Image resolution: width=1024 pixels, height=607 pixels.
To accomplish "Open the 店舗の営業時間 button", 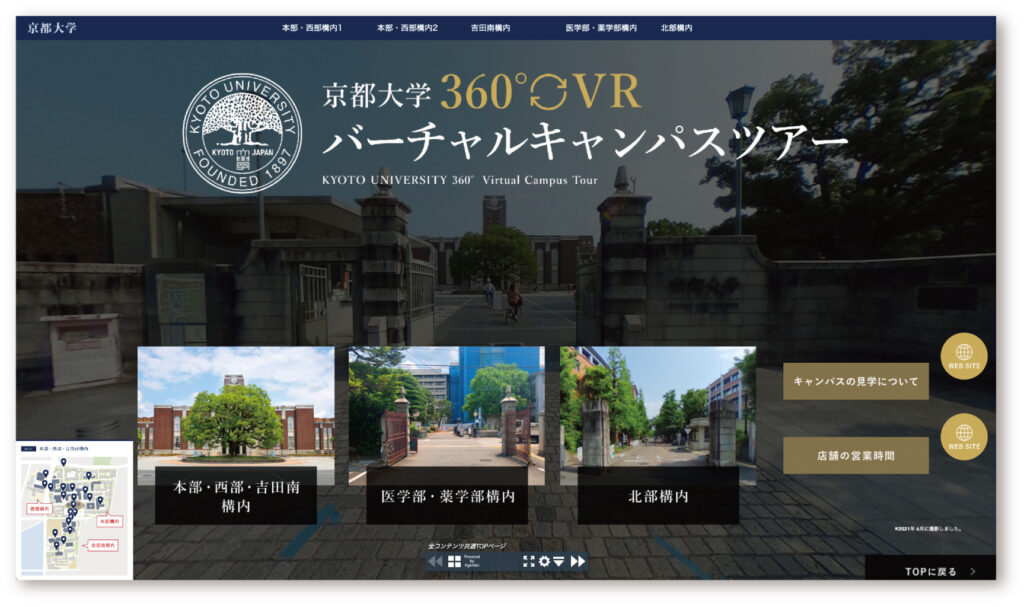I will (x=856, y=455).
